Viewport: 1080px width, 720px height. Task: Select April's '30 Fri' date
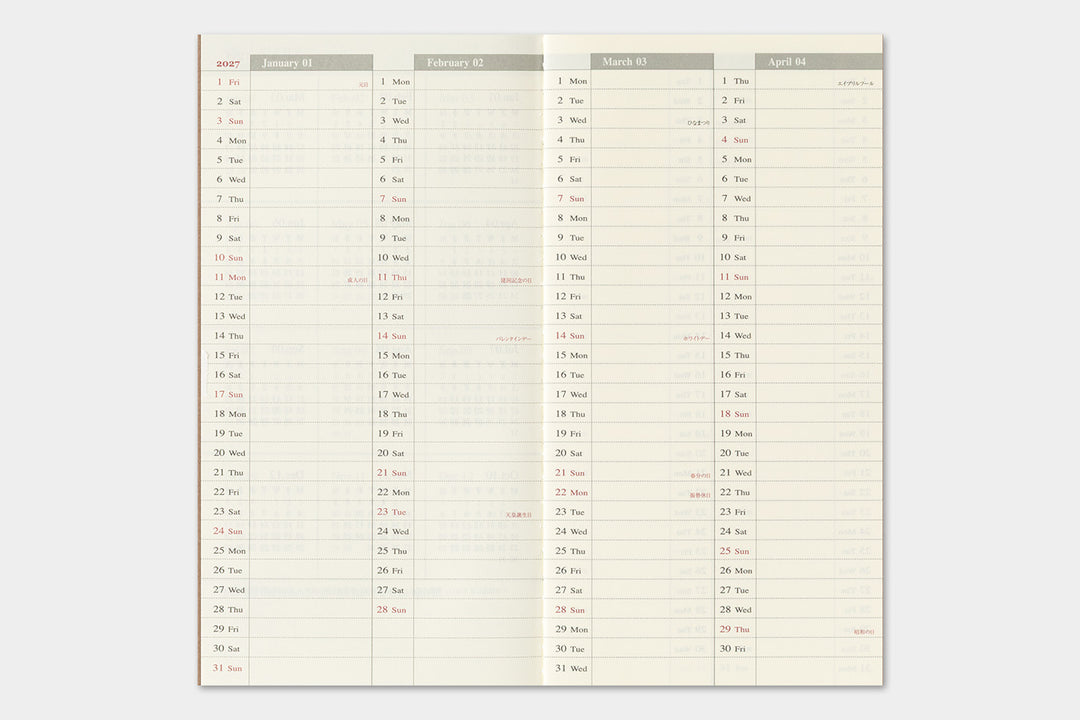[x=733, y=649]
